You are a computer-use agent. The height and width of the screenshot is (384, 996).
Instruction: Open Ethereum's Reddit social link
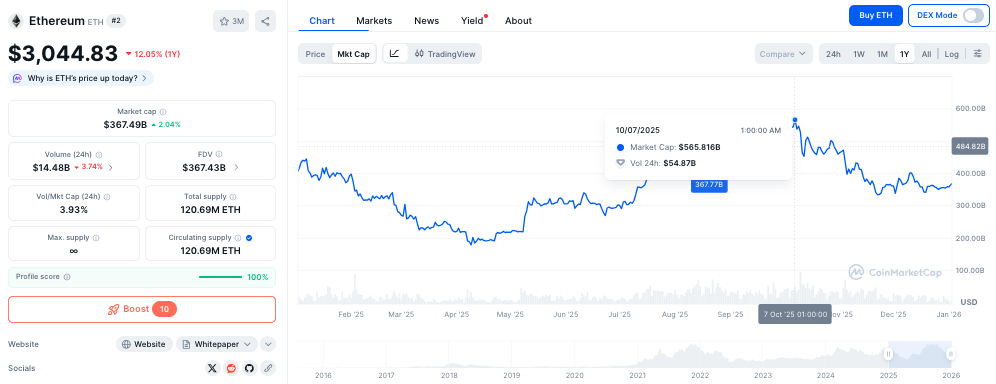(x=231, y=368)
